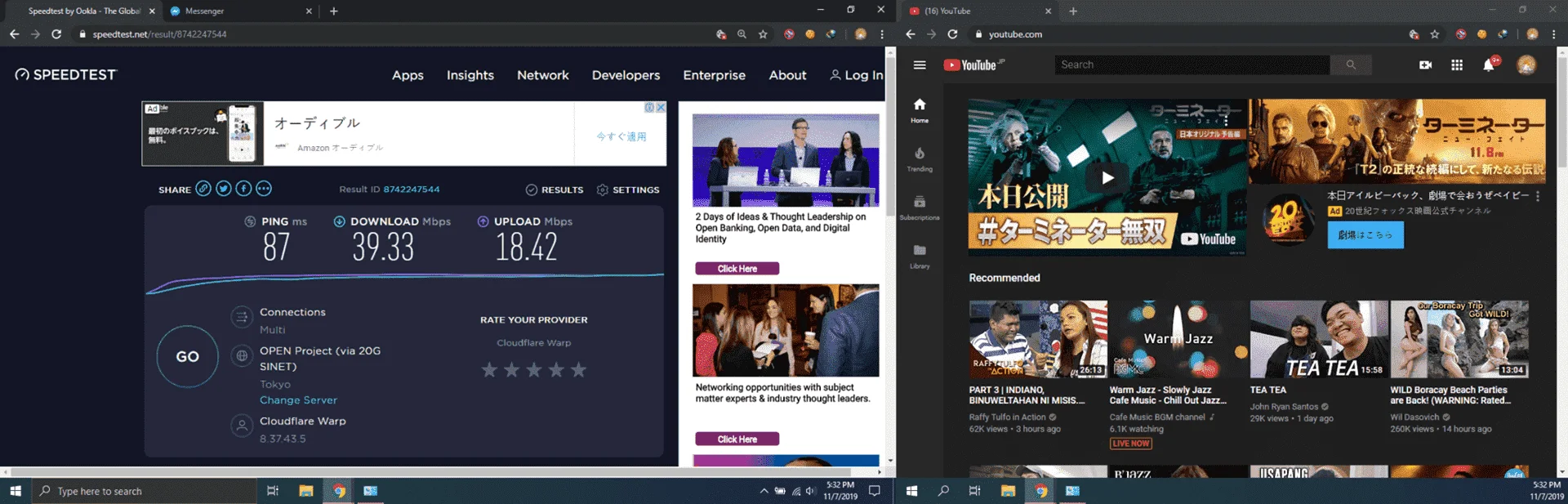Open Warm Jazz live video thumbnail
The image size is (1568, 504).
pos(1178,339)
